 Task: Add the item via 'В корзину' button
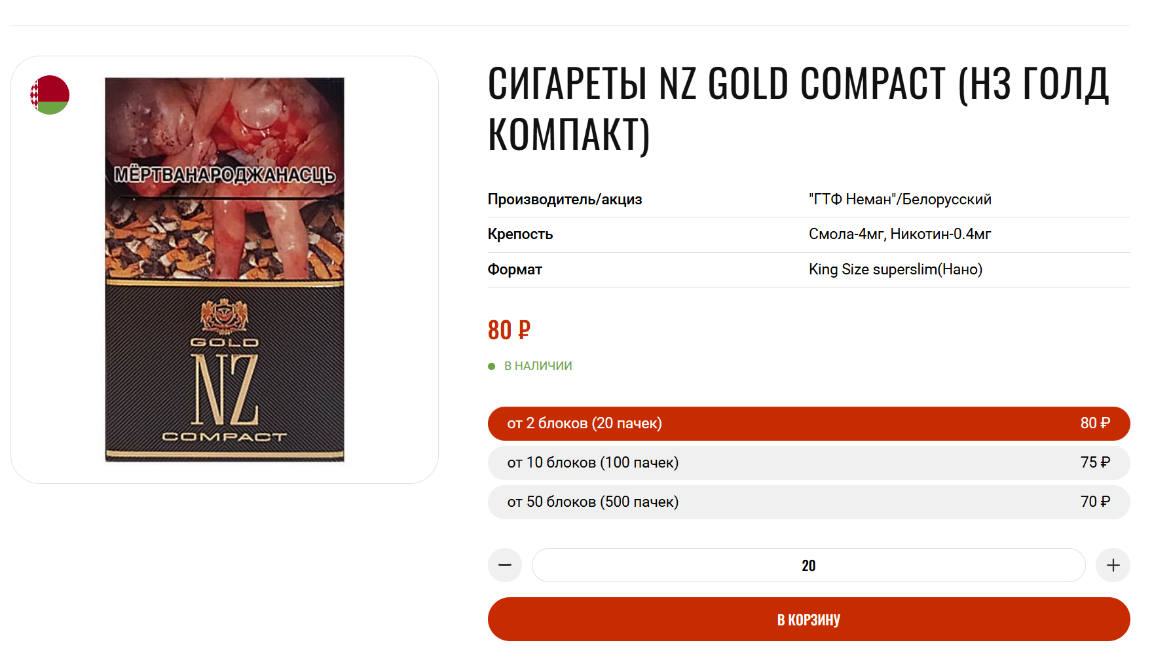click(x=809, y=619)
